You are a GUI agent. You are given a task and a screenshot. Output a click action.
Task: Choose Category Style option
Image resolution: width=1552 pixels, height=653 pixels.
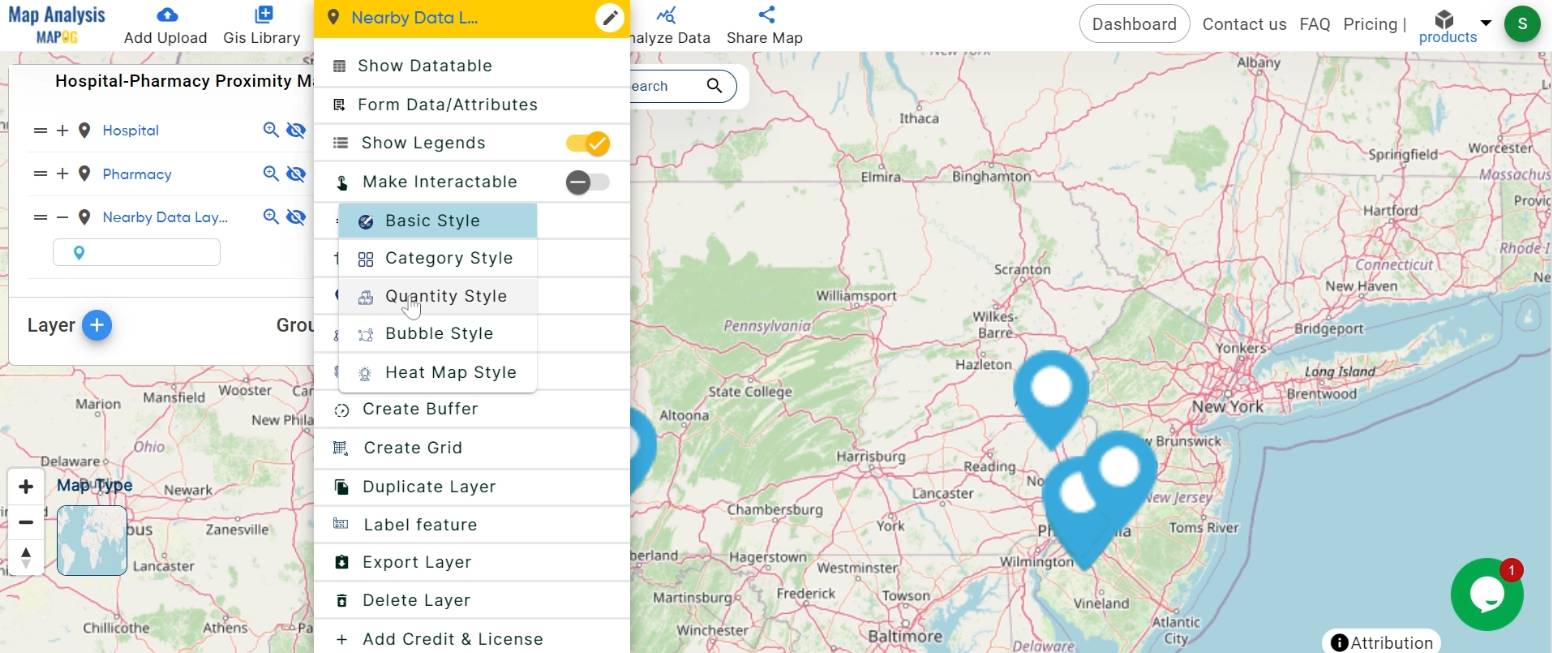pos(437,258)
